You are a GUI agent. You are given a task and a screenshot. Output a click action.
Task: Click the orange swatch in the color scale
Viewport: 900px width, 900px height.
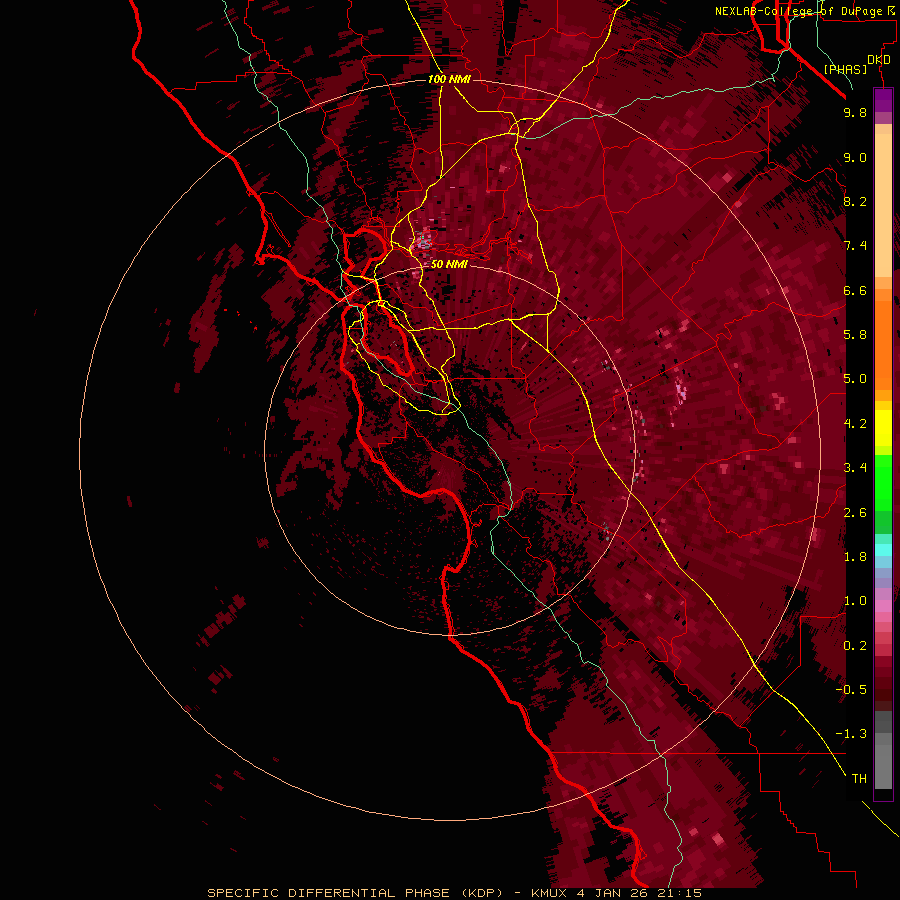pos(883,344)
